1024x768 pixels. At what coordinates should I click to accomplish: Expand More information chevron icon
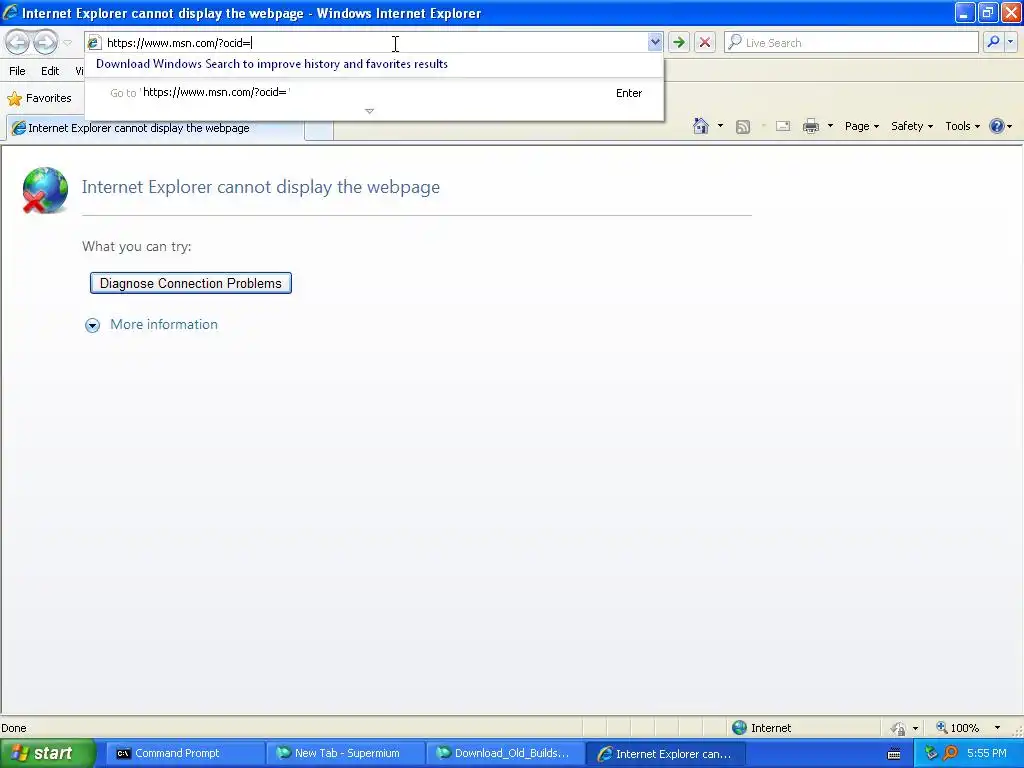pyautogui.click(x=93, y=325)
